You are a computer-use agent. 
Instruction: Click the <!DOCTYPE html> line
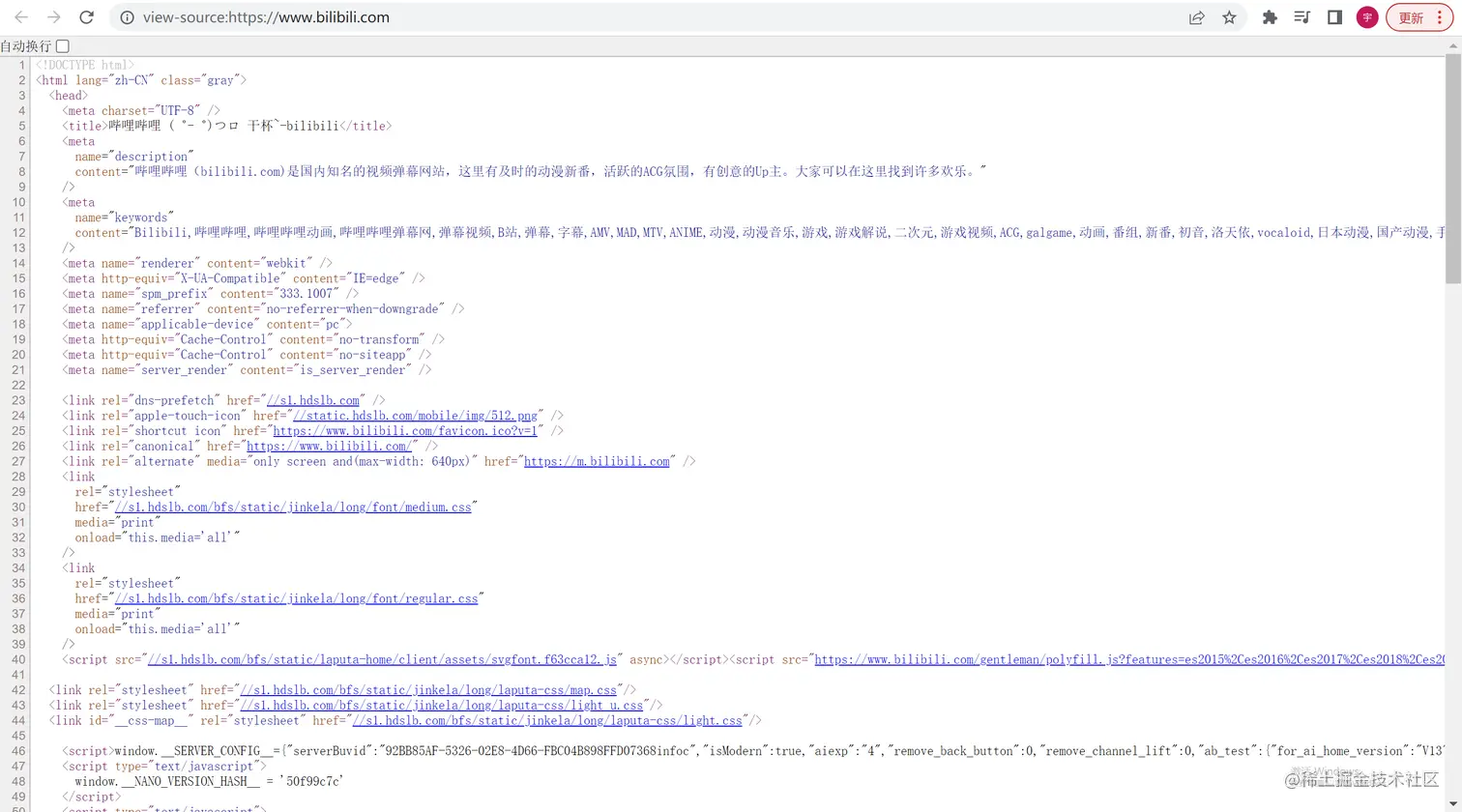click(85, 65)
